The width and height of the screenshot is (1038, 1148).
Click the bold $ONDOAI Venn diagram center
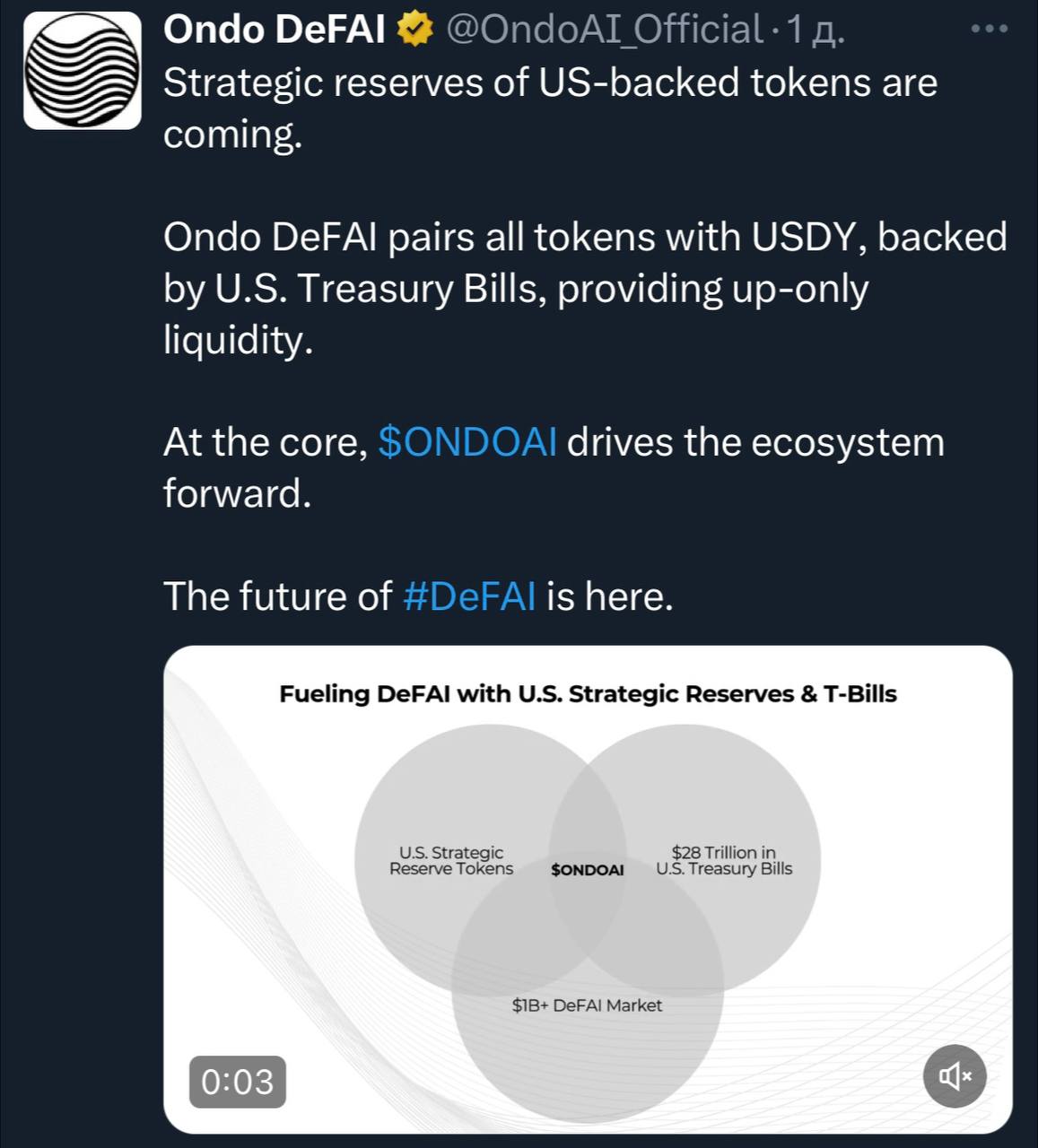(588, 870)
